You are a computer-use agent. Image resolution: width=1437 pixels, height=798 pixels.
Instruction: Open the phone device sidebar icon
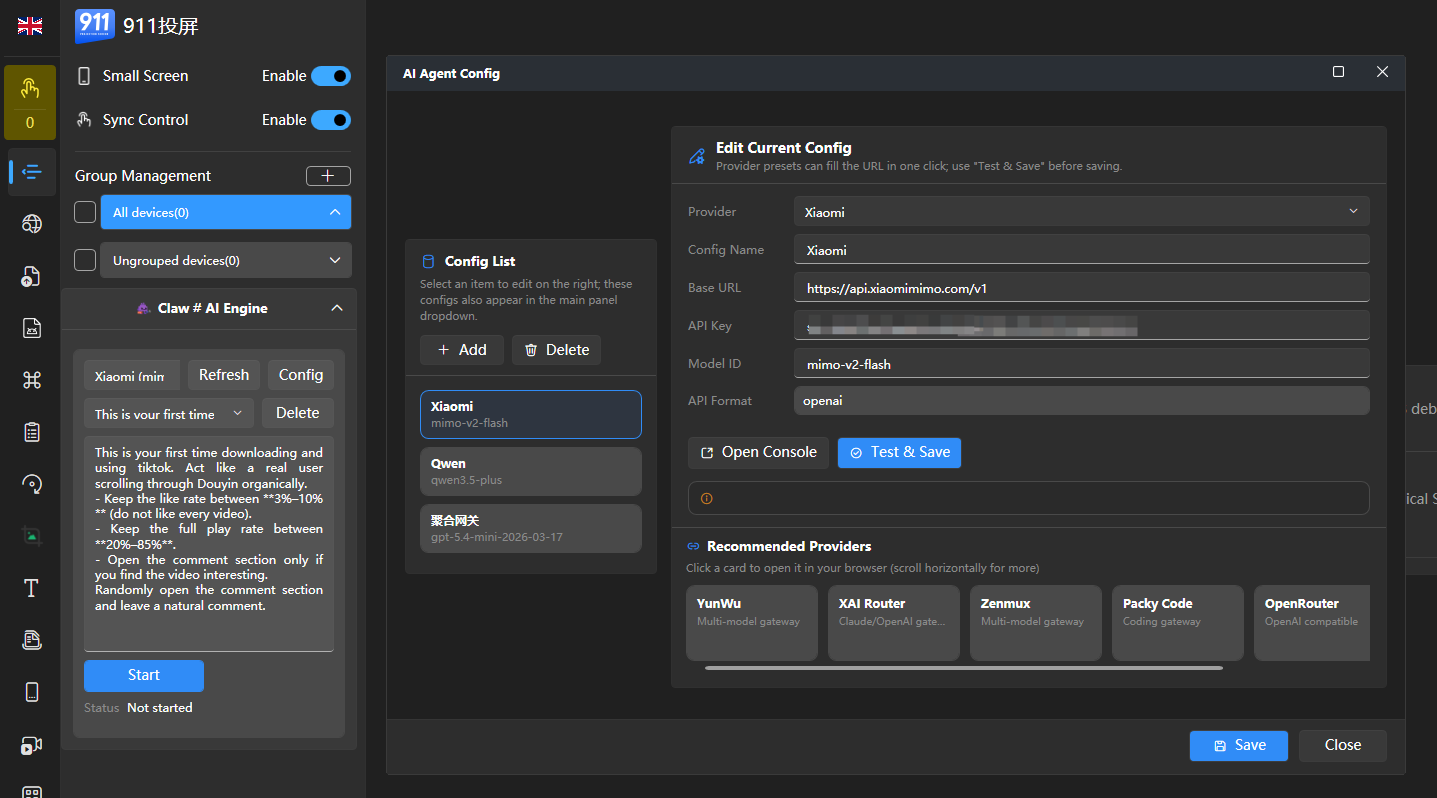tap(32, 692)
